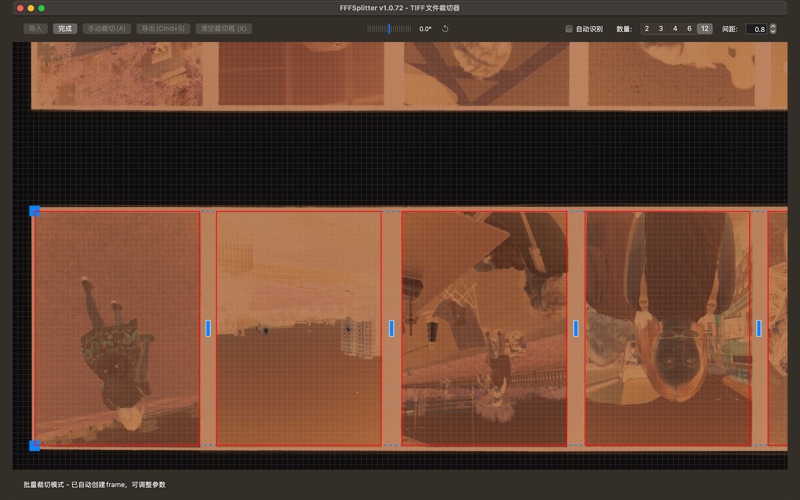
Task: Click the 导入 import button
Action: (35, 29)
